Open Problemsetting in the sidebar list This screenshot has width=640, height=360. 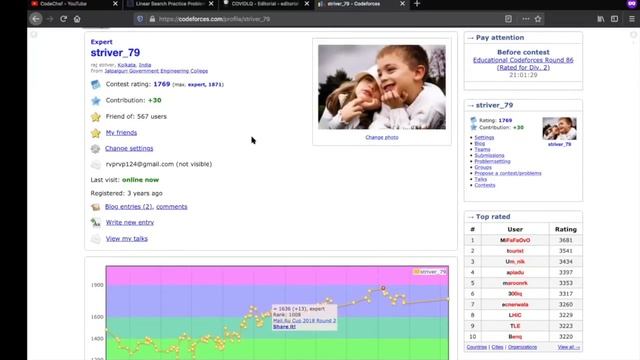coord(492,162)
